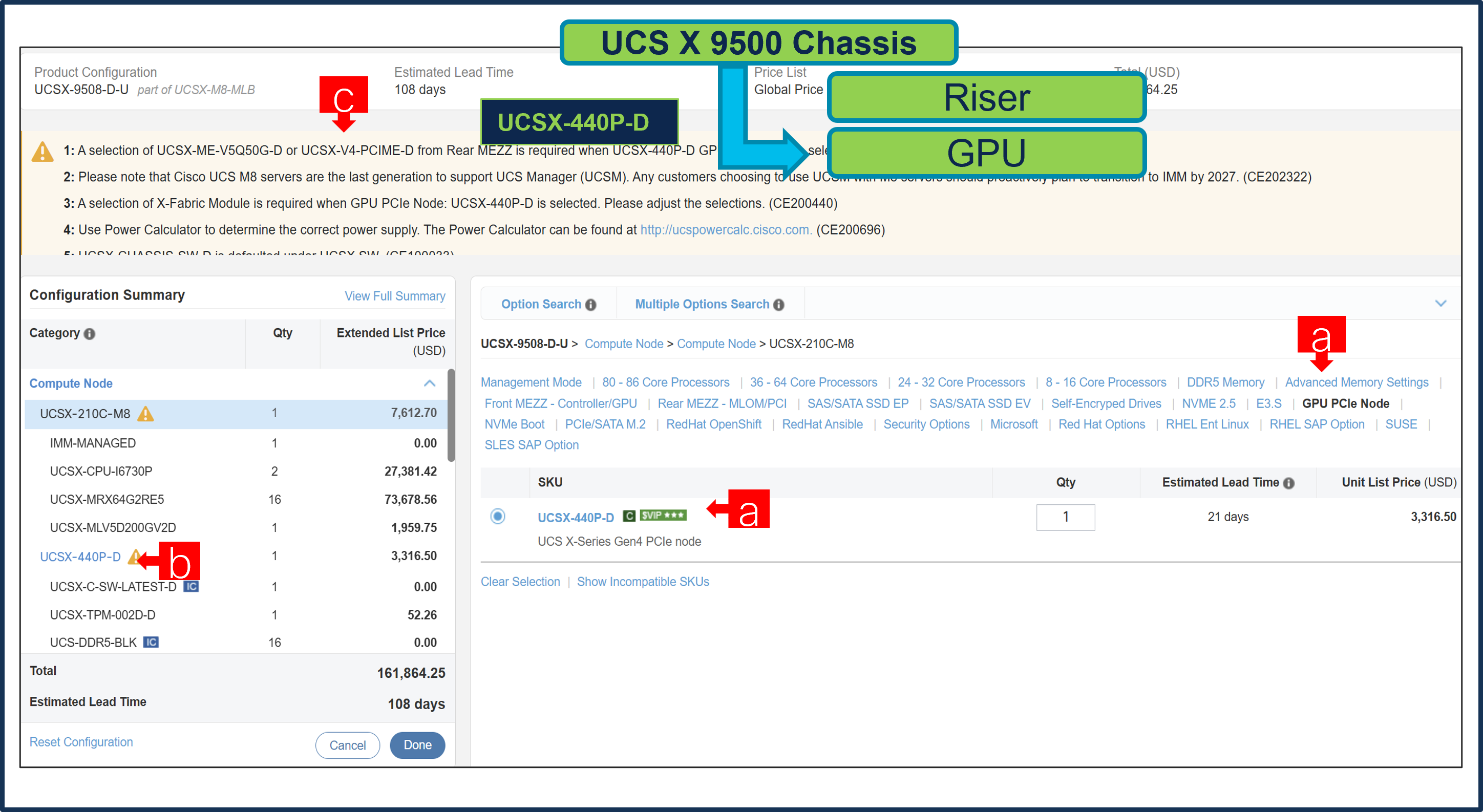Open the Security Options category
The height and width of the screenshot is (812, 1483).
(x=926, y=424)
